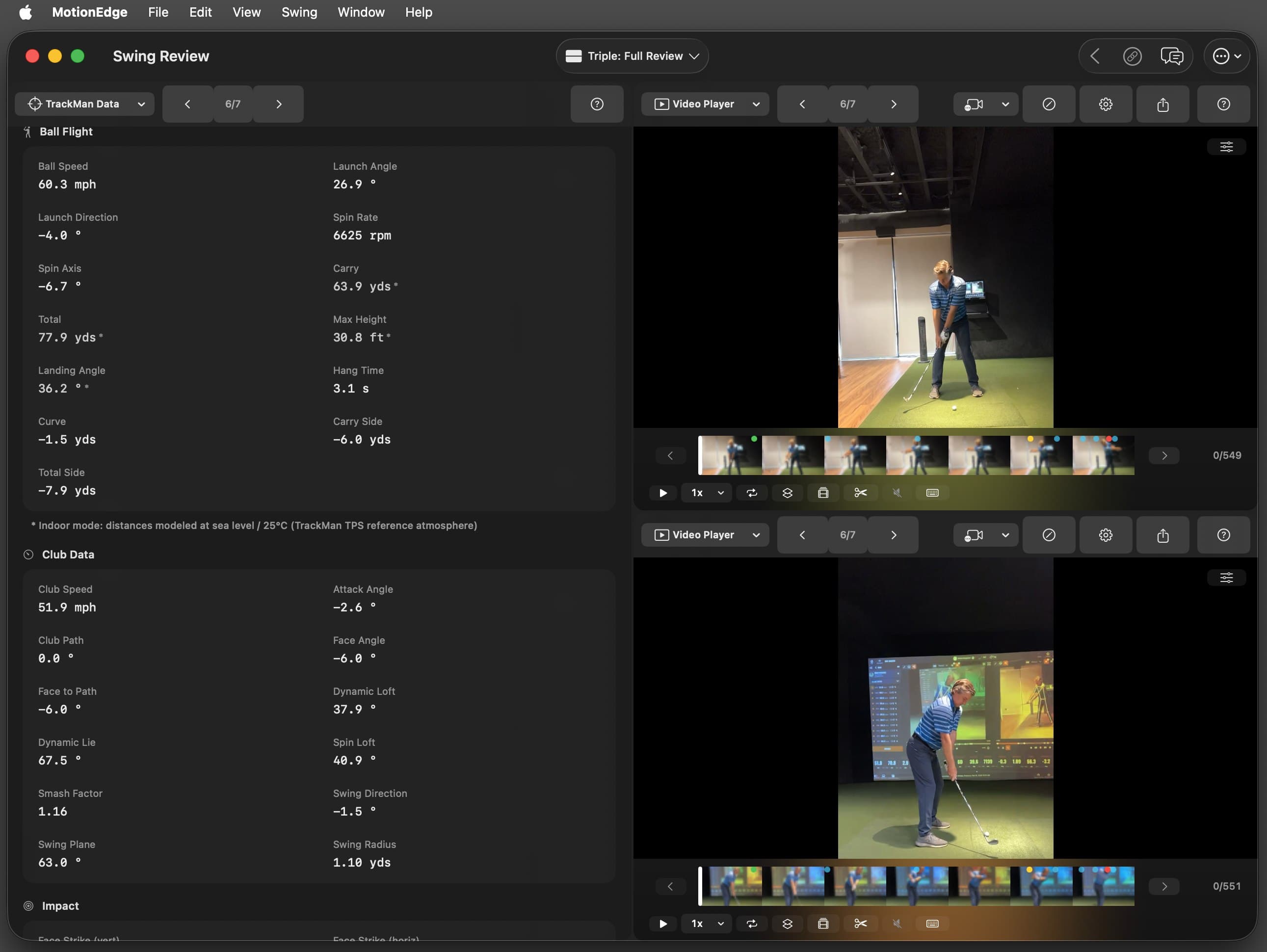Go to next swing in TrackMan panel
This screenshot has height=952, width=1267.
(x=278, y=104)
